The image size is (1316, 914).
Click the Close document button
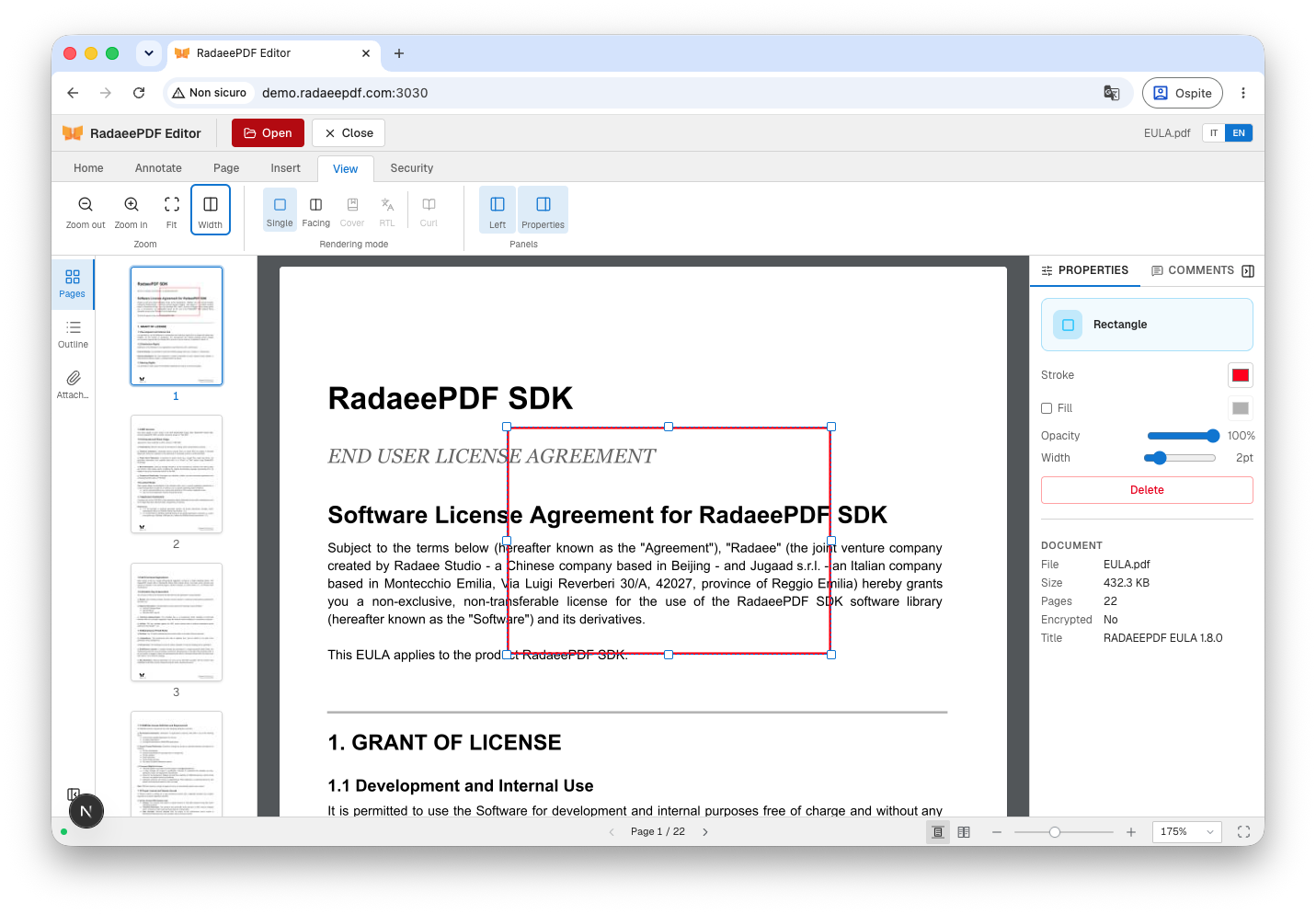coord(349,133)
